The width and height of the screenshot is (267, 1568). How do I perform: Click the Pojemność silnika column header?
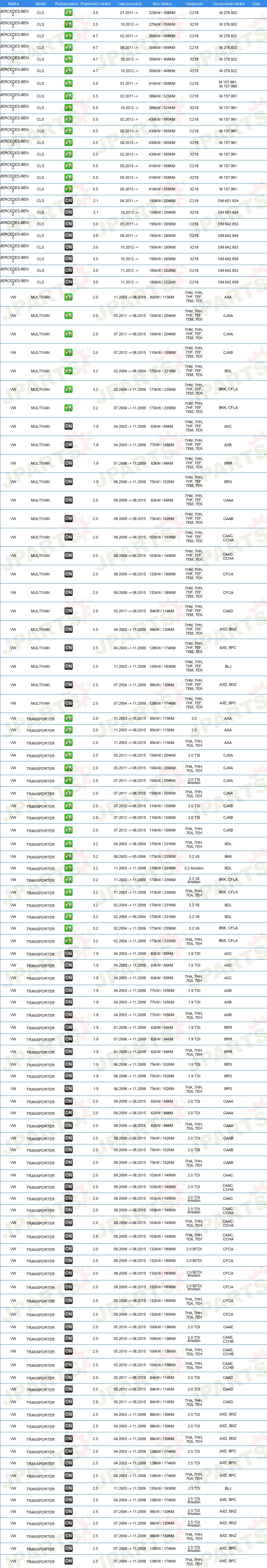tap(96, 4)
